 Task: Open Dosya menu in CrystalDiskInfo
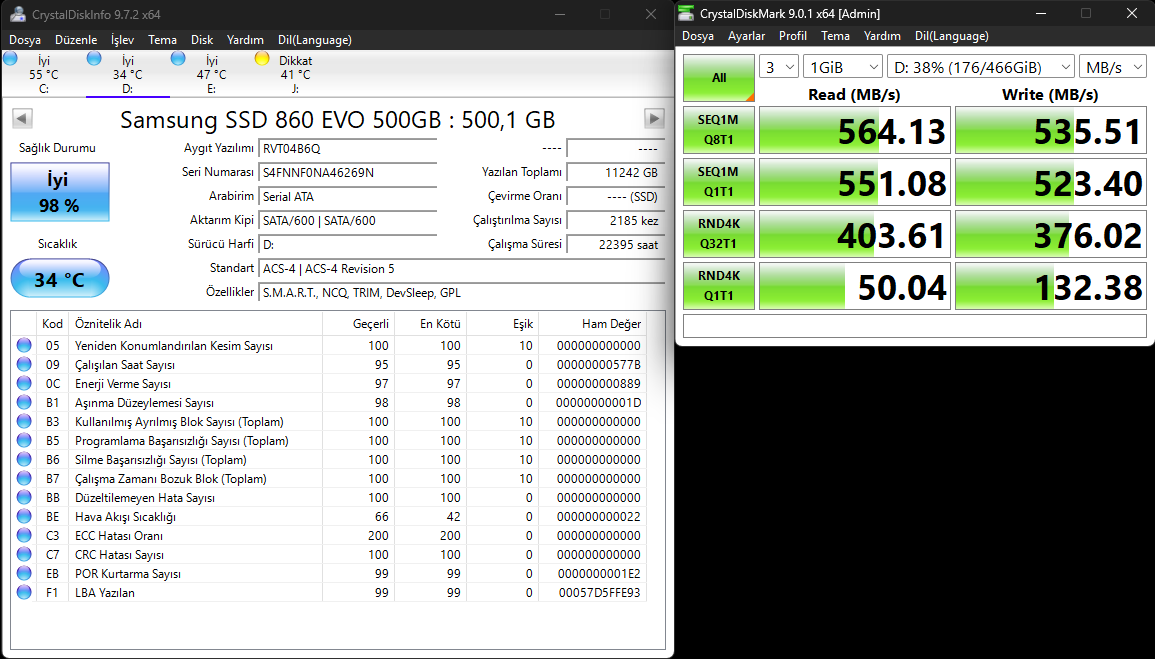tap(25, 40)
